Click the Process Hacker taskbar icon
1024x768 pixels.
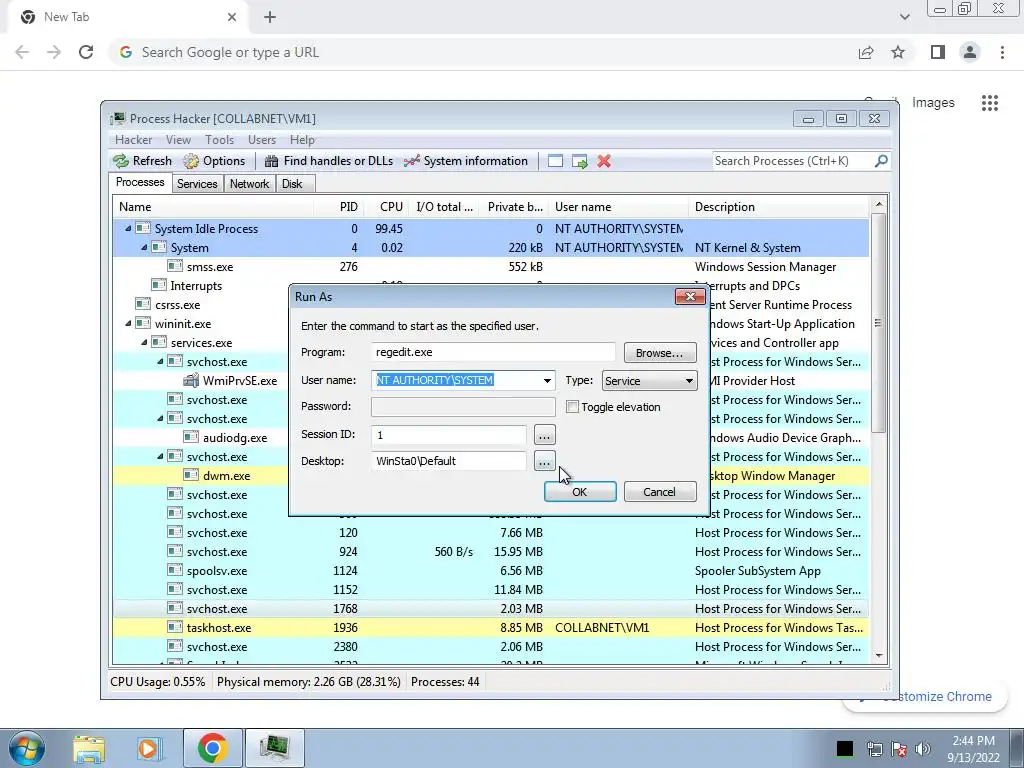[x=274, y=748]
